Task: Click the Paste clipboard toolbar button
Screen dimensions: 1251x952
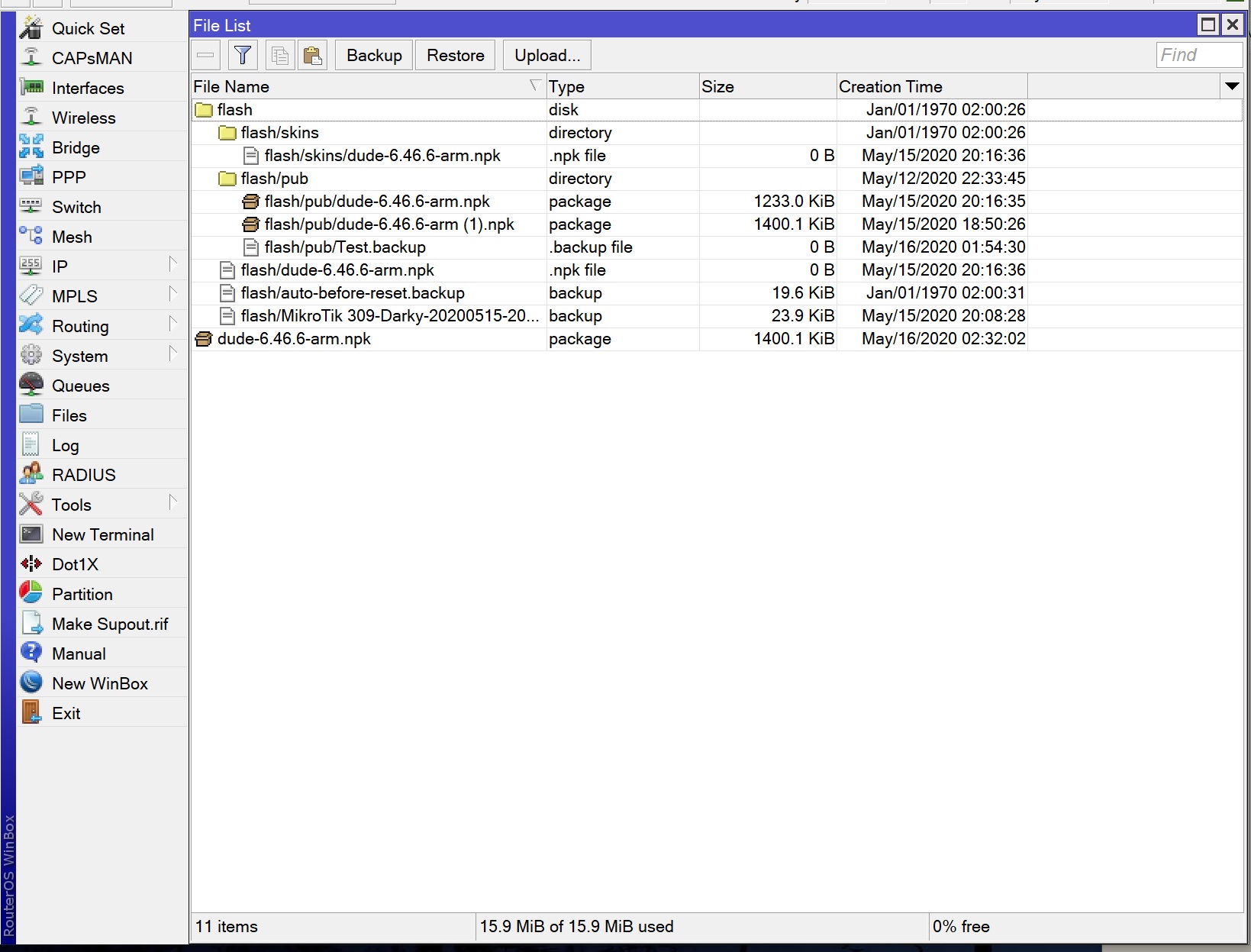Action: pos(312,55)
